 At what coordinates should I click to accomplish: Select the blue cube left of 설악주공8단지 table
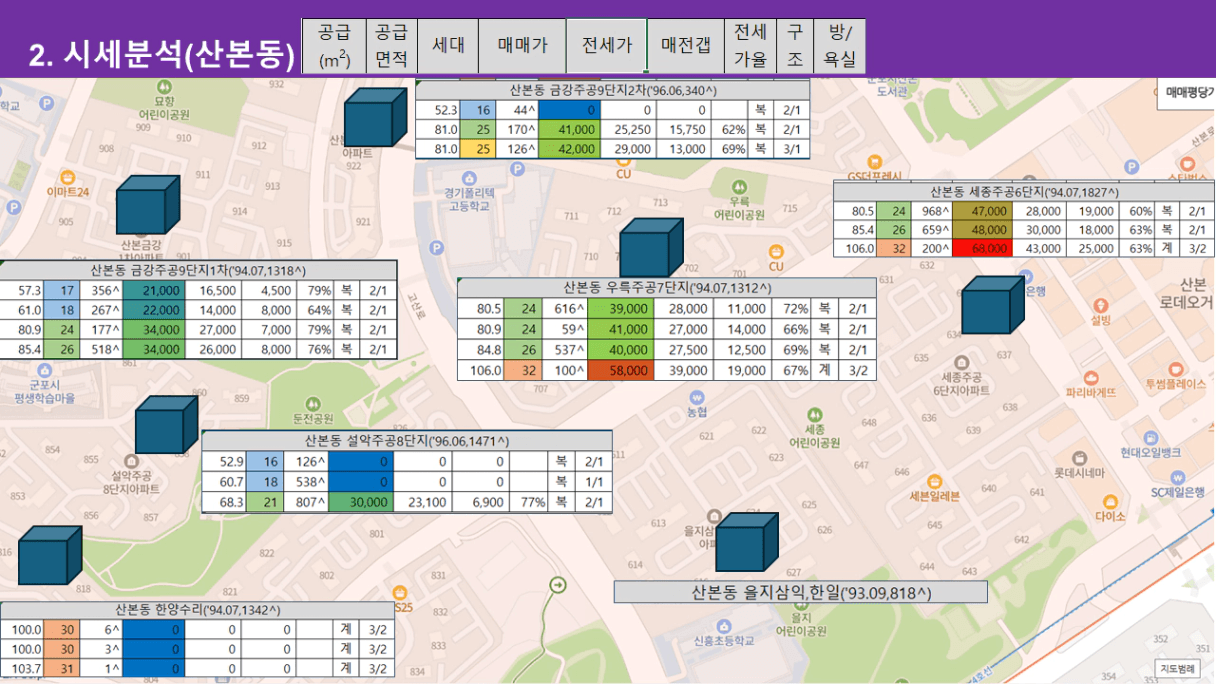click(166, 424)
